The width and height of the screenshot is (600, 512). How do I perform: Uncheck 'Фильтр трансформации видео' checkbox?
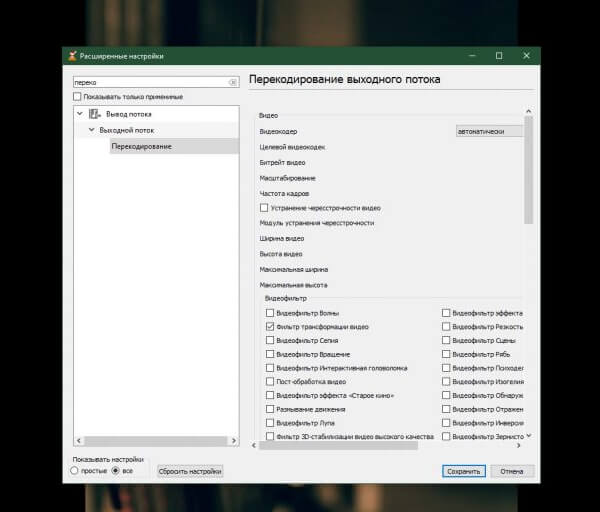(x=270, y=326)
